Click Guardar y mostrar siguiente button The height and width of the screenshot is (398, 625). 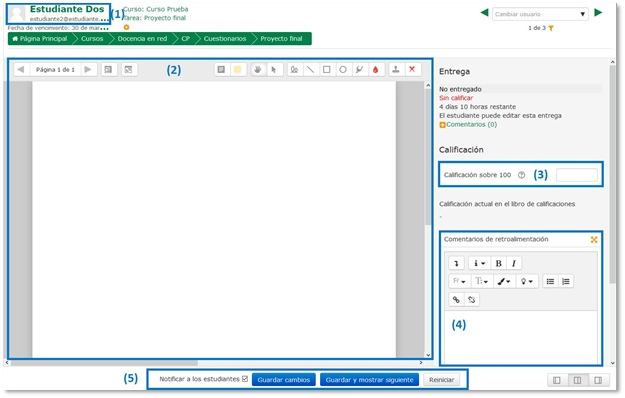point(369,380)
